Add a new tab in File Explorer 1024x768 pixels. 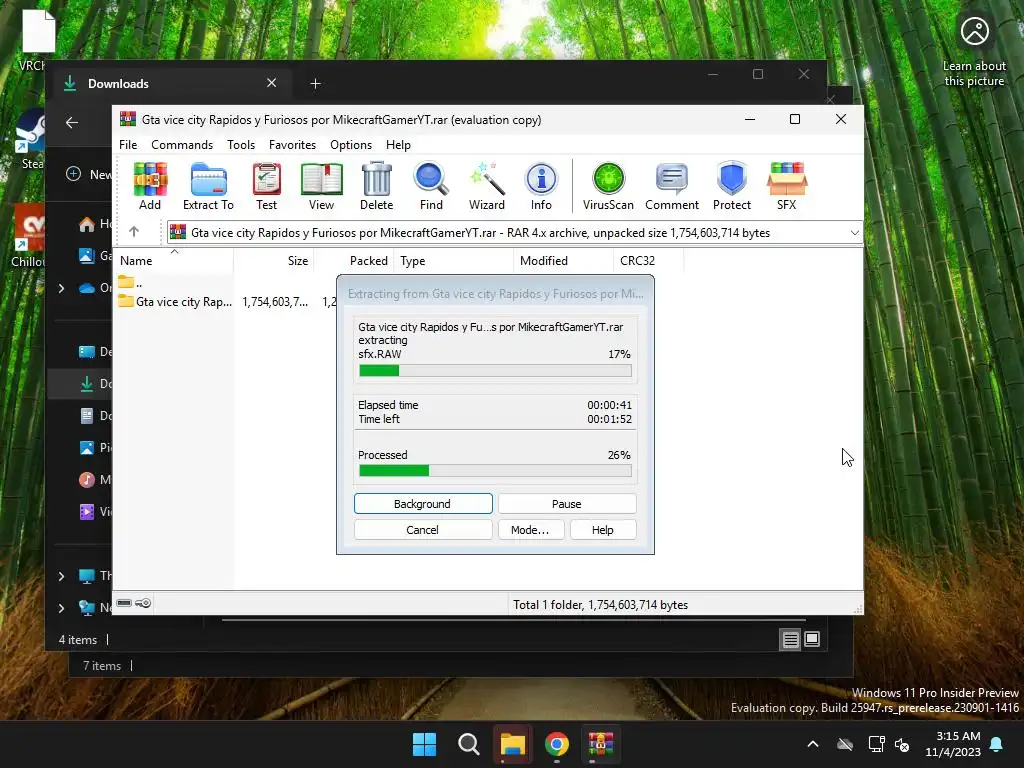[x=315, y=84]
